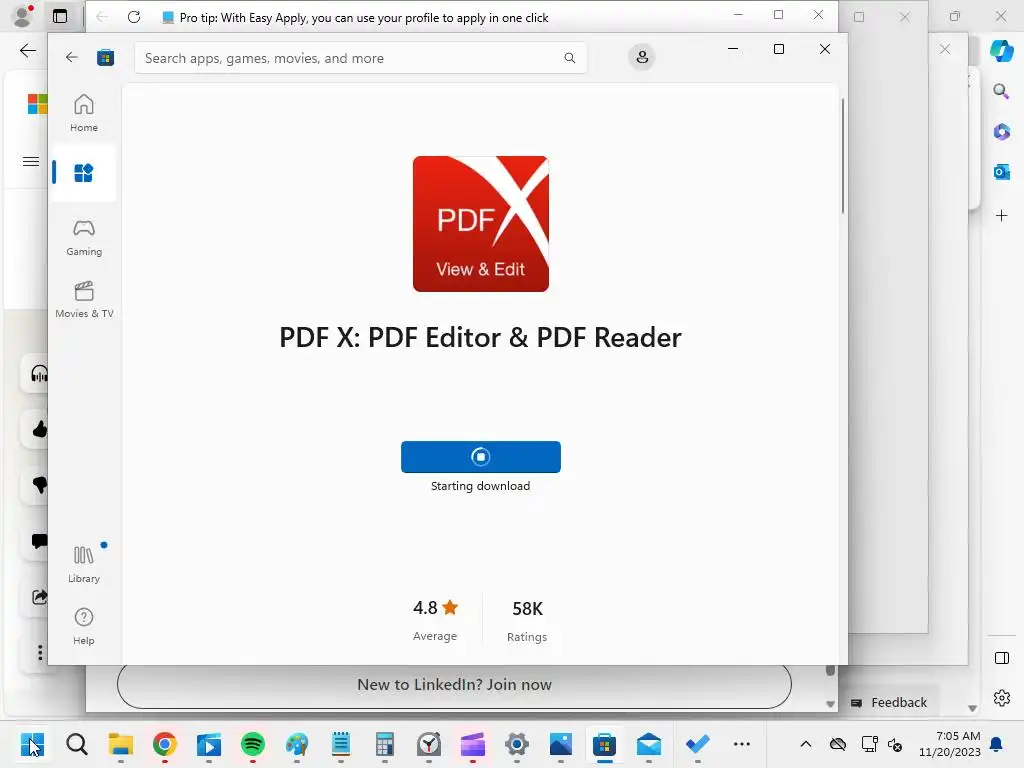Click scroll down arrow on LinkedIn page
The width and height of the screenshot is (1024, 768).
click(830, 703)
